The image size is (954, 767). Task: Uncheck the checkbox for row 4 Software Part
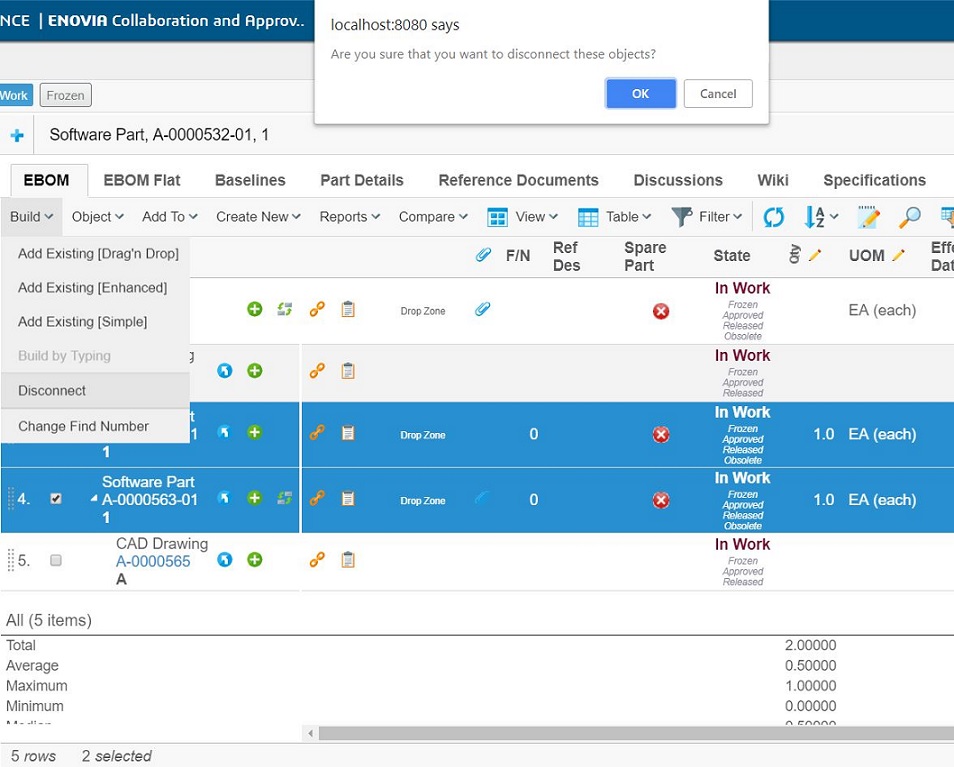[56, 499]
